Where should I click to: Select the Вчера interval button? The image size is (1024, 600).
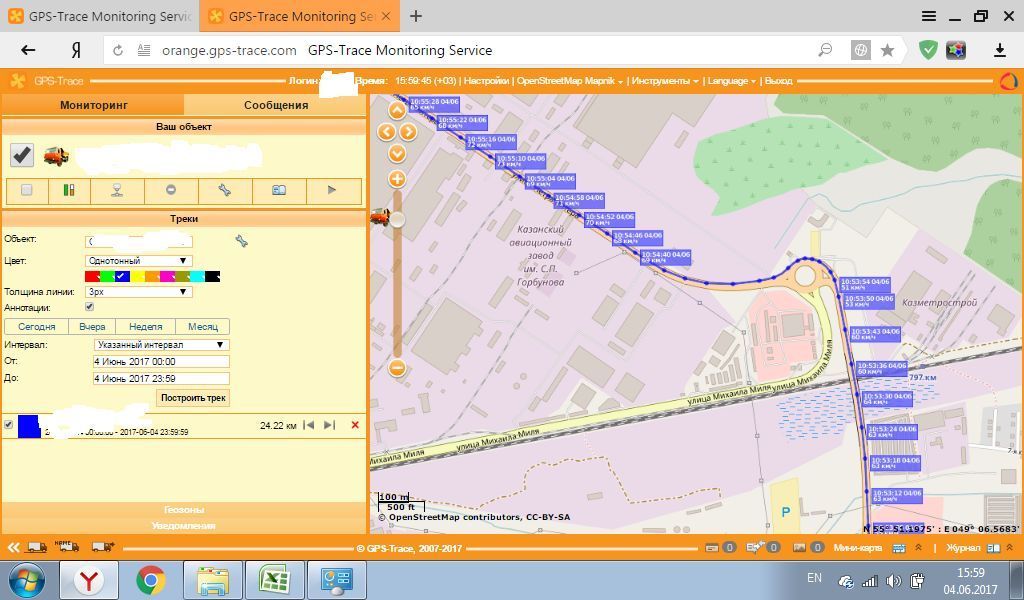(x=92, y=327)
